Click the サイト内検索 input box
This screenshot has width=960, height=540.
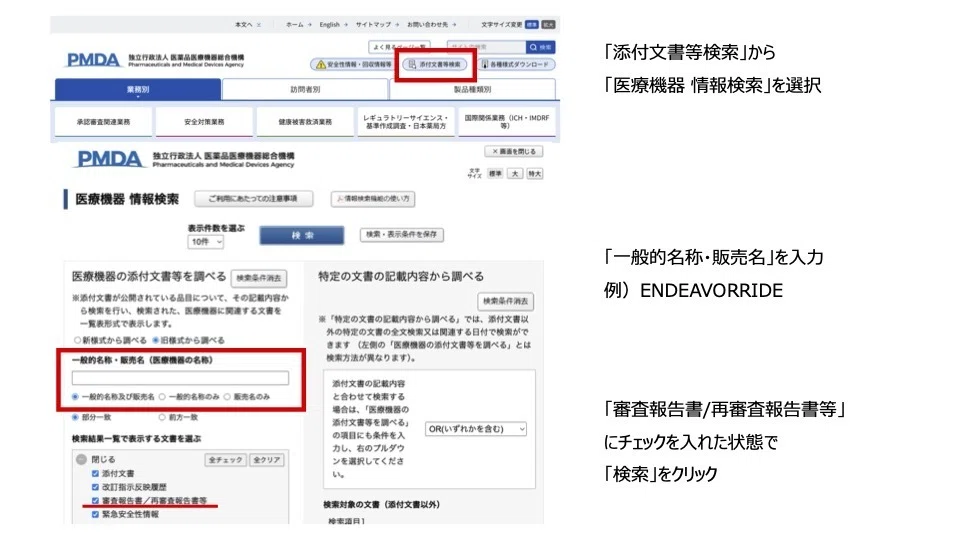coord(486,47)
